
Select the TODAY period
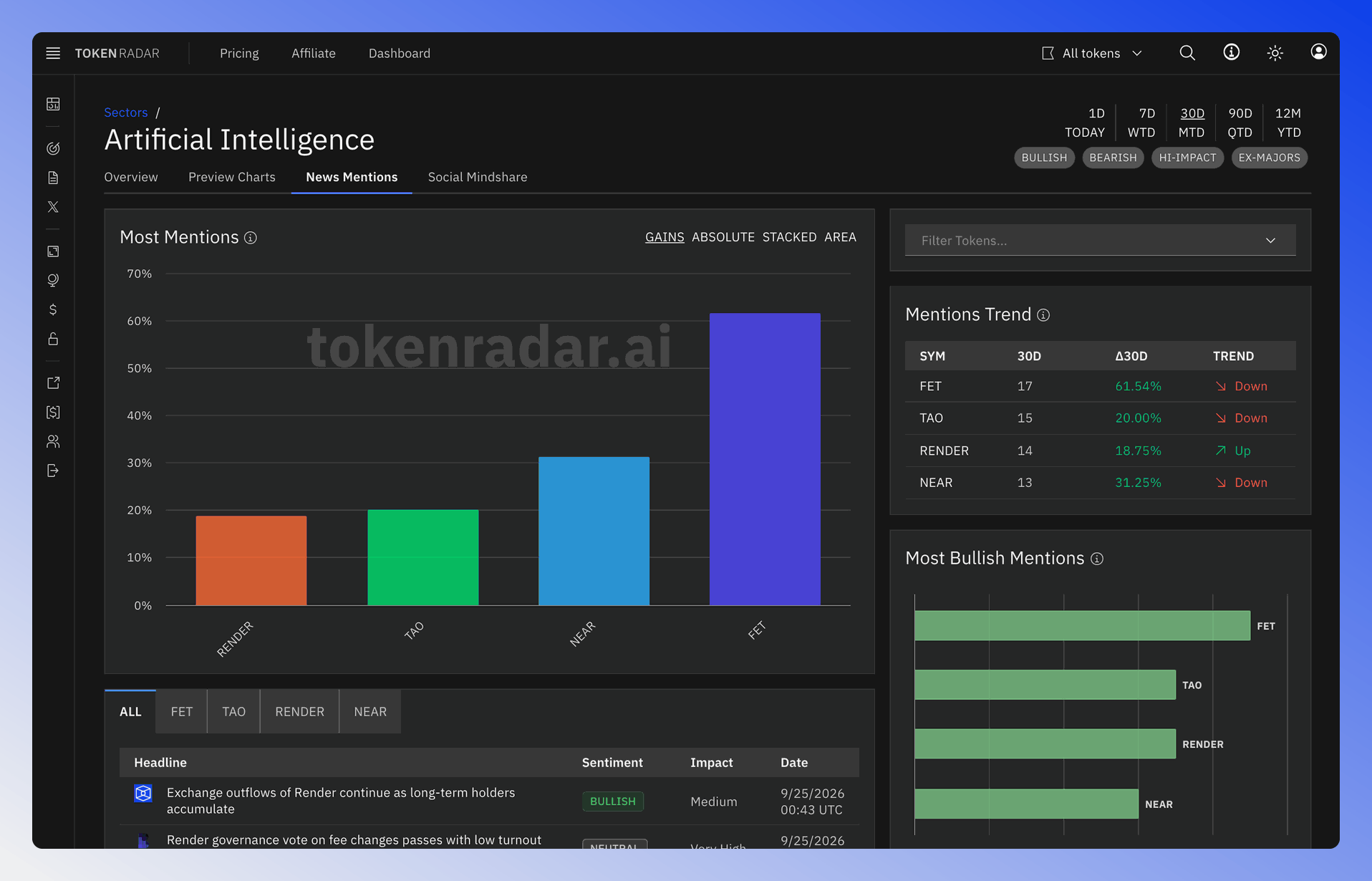(x=1084, y=133)
